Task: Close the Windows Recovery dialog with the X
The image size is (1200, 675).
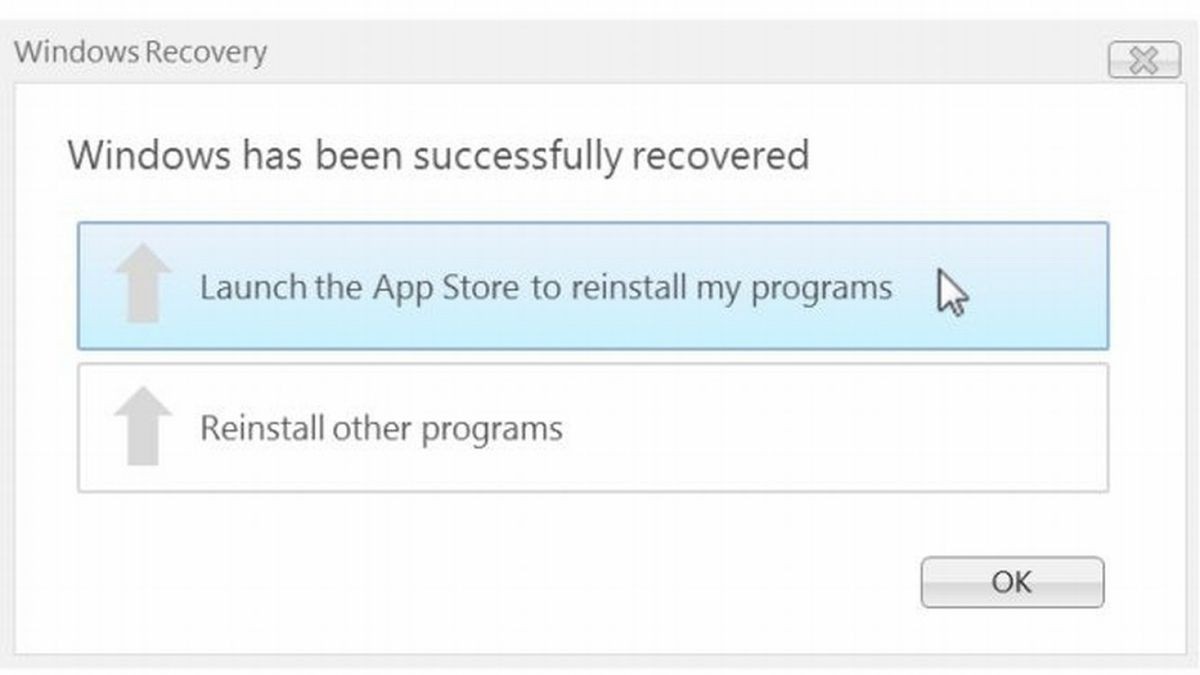Action: (x=1143, y=62)
